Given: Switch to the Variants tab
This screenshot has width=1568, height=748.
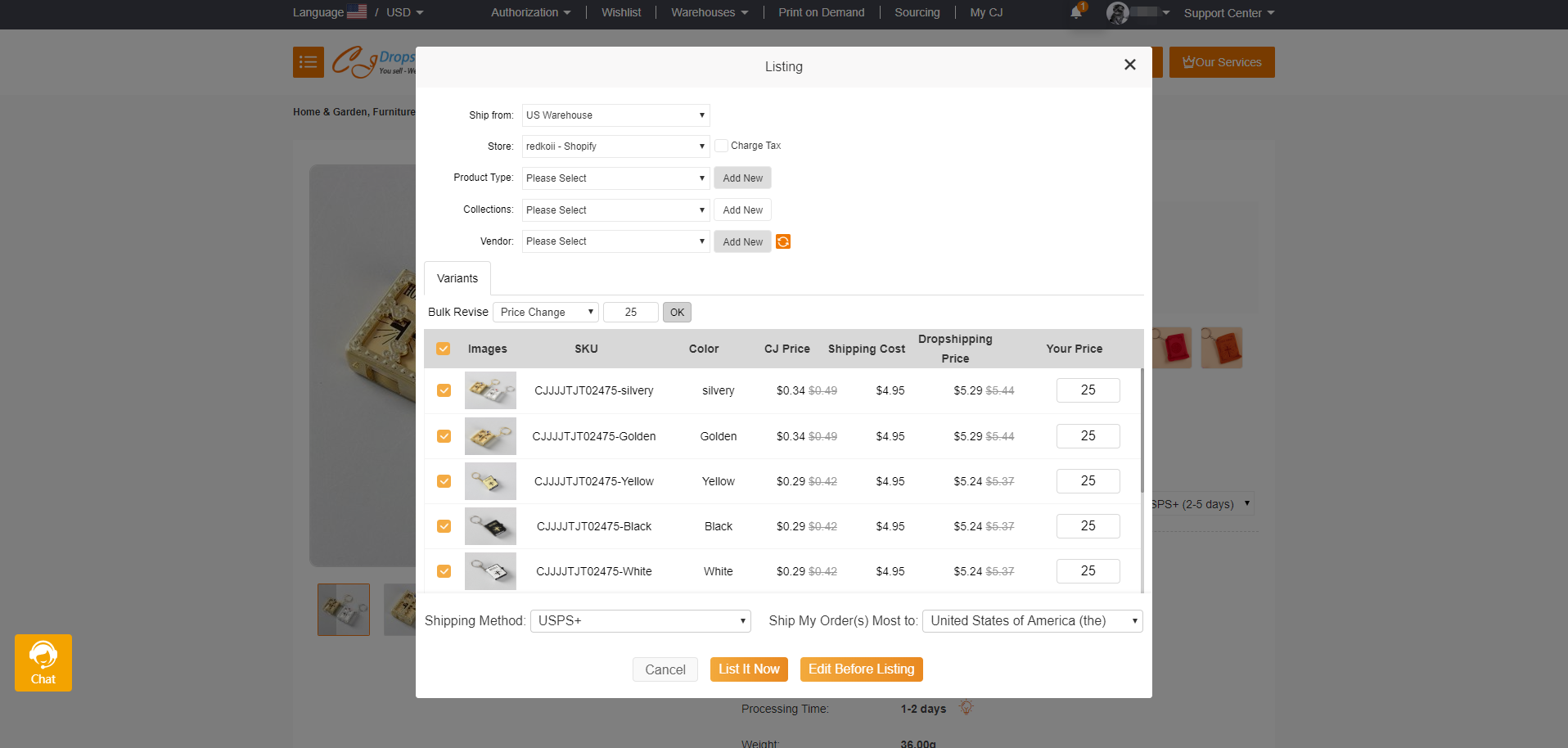Looking at the screenshot, I should 457,278.
